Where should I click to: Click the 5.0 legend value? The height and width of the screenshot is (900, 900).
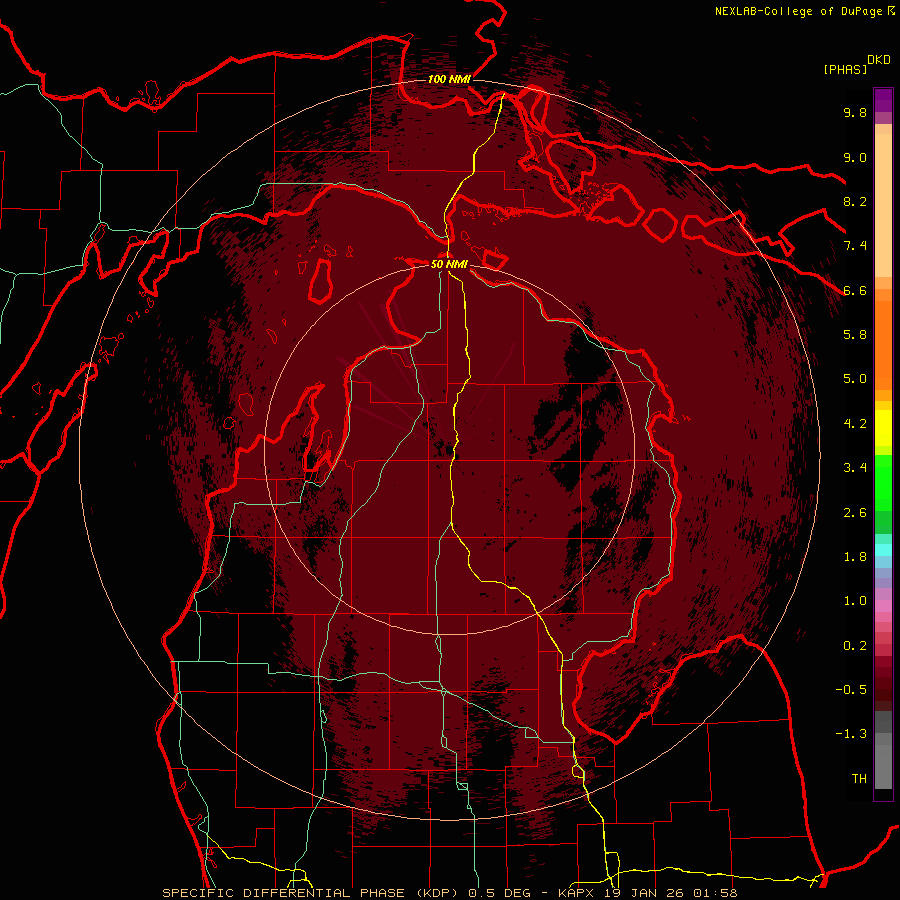coord(855,379)
